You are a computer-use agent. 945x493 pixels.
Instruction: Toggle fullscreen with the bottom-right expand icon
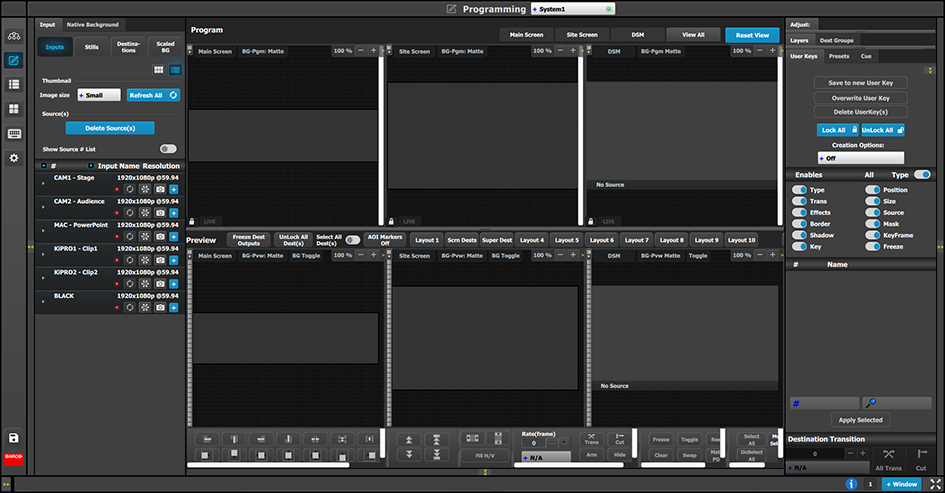click(935, 484)
